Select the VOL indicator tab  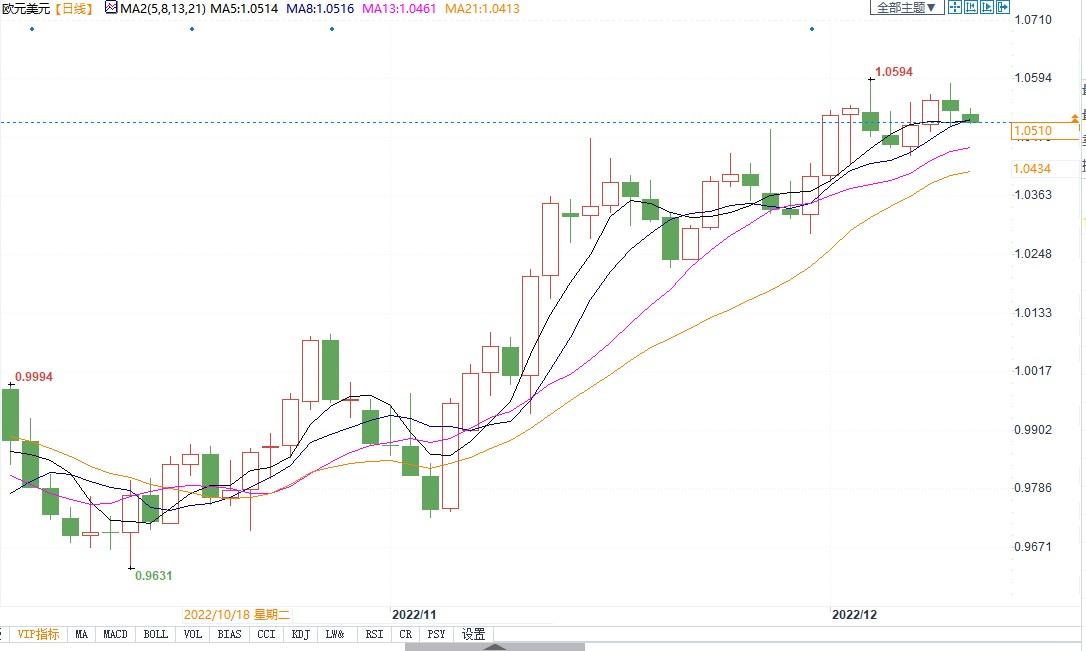193,634
